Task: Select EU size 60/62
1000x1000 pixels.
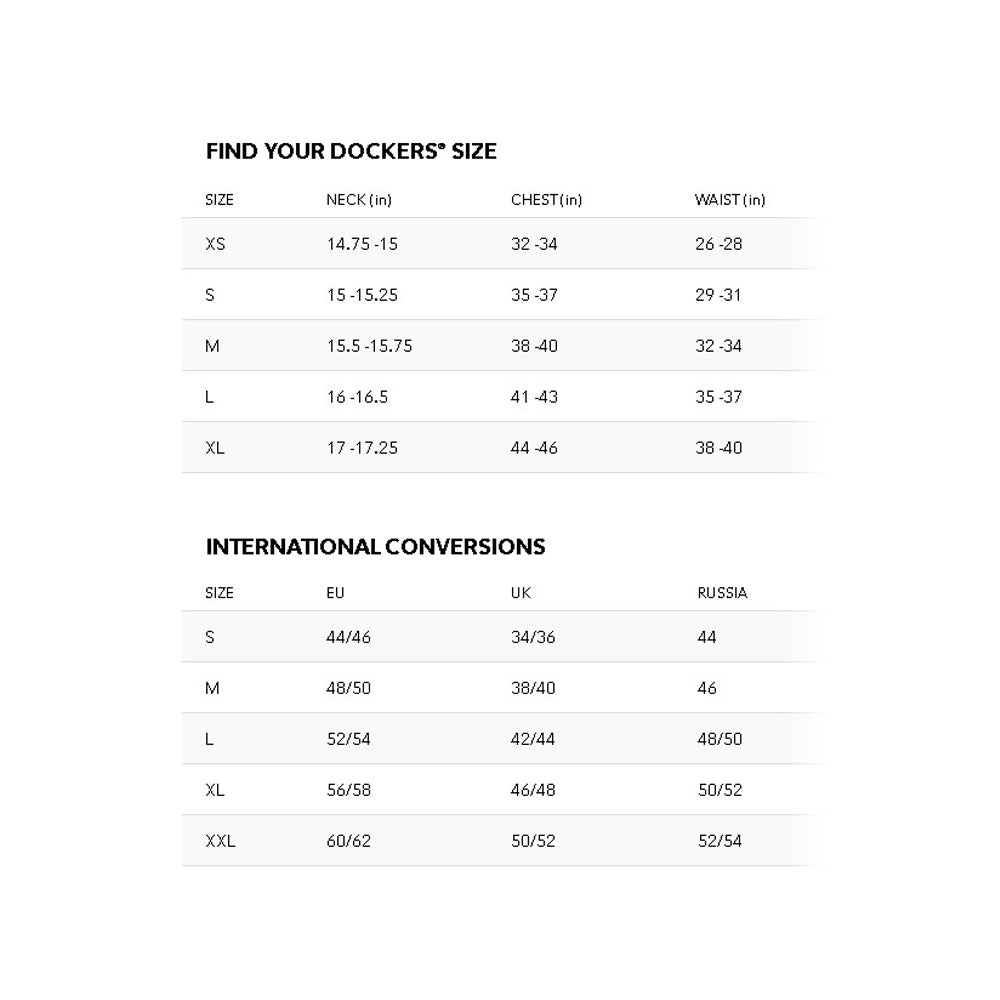Action: [348, 841]
